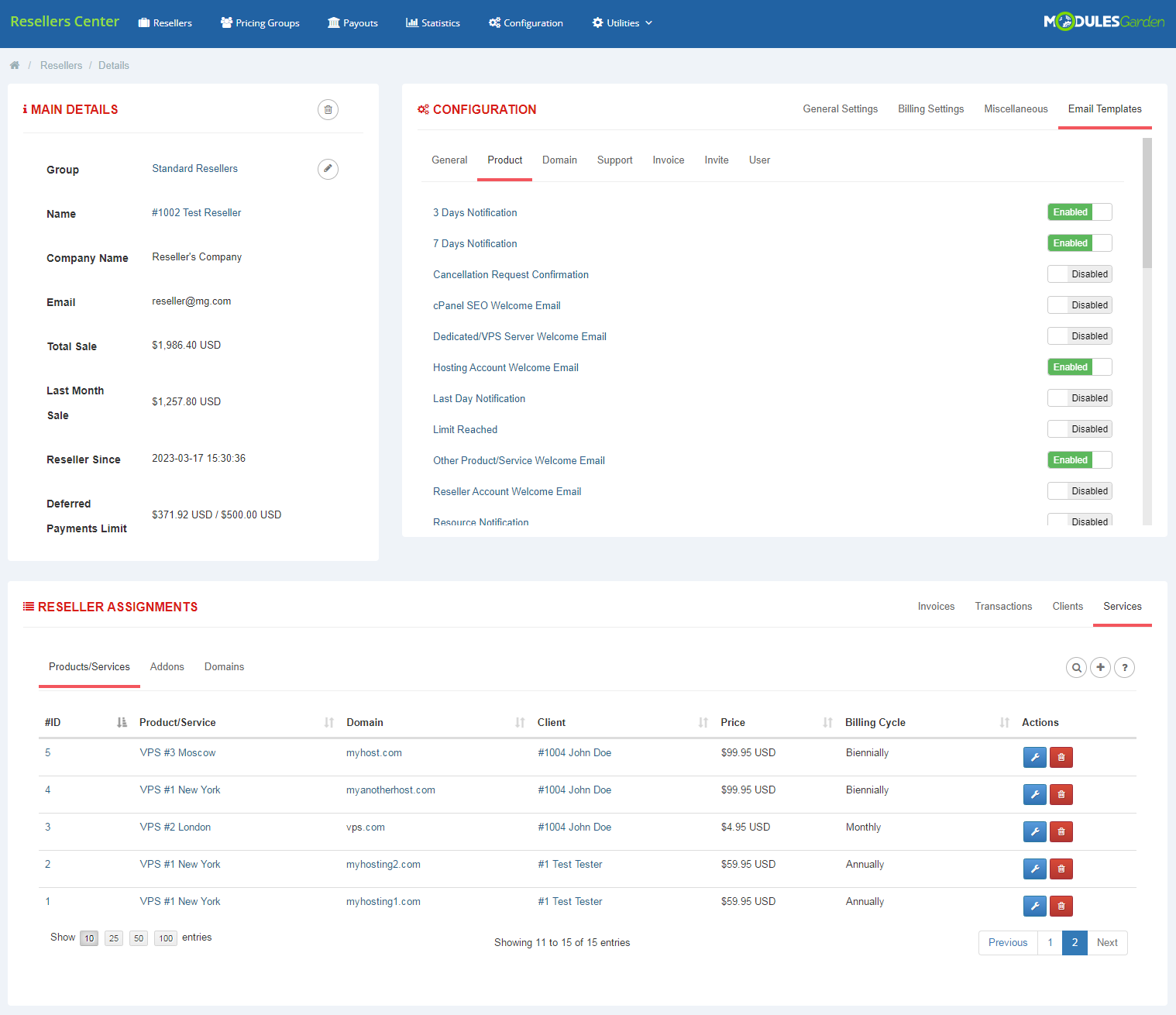Open the Domains tab under Reseller Assignments
Screen dimensions: 1176x1015
224,666
